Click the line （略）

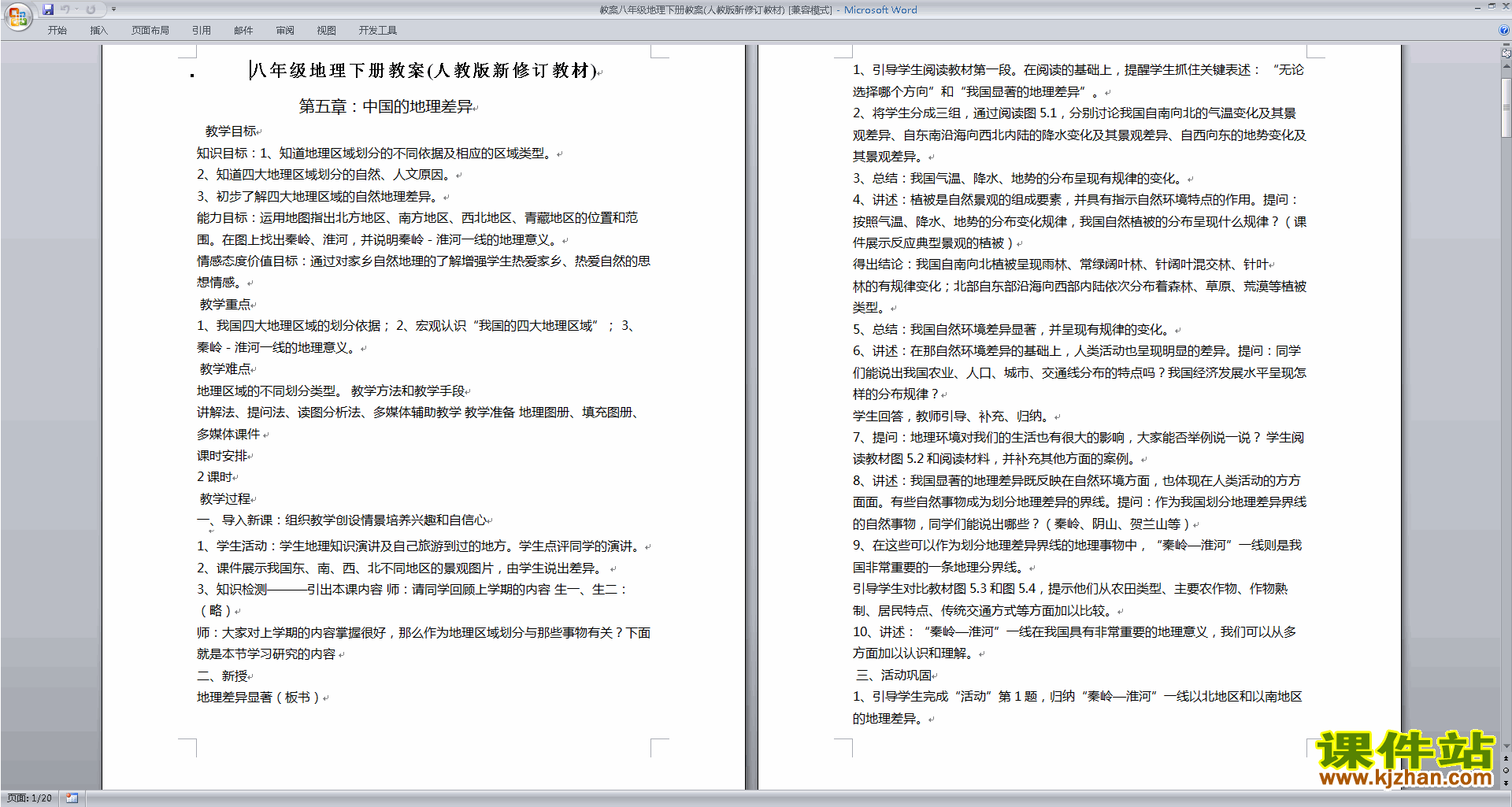[x=216, y=611]
